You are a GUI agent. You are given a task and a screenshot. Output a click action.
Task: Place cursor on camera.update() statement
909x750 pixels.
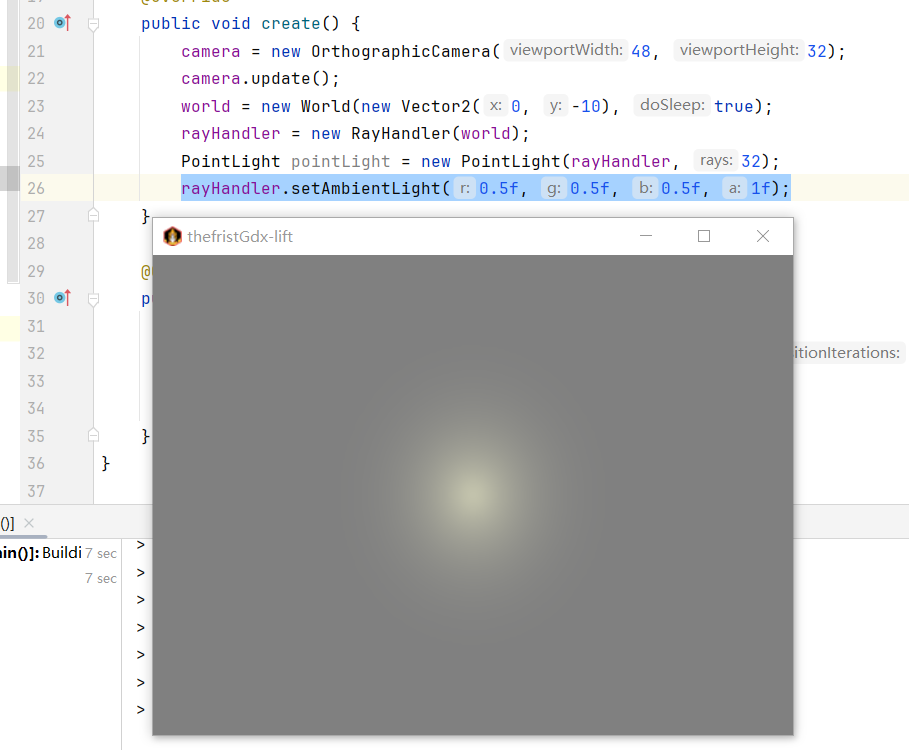(x=260, y=78)
